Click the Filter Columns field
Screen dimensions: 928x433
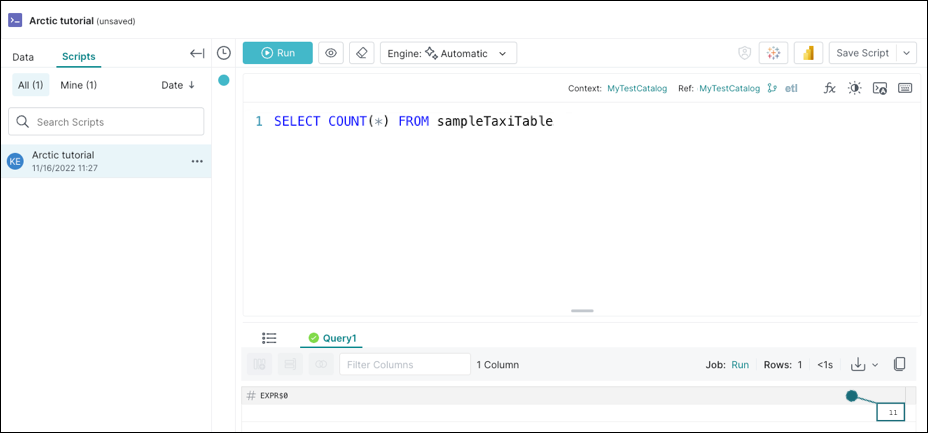point(405,364)
